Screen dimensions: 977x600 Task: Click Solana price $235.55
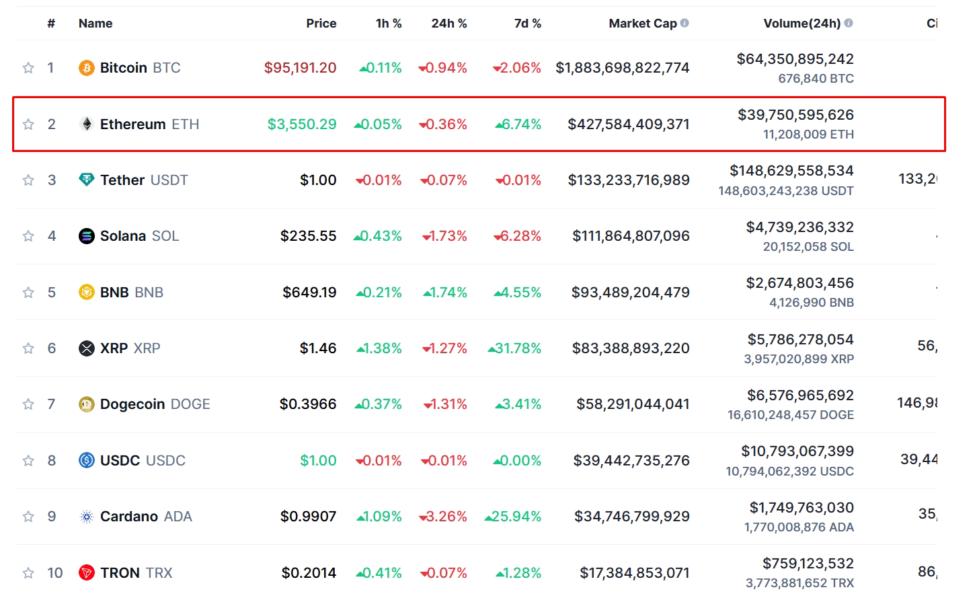[x=308, y=236]
